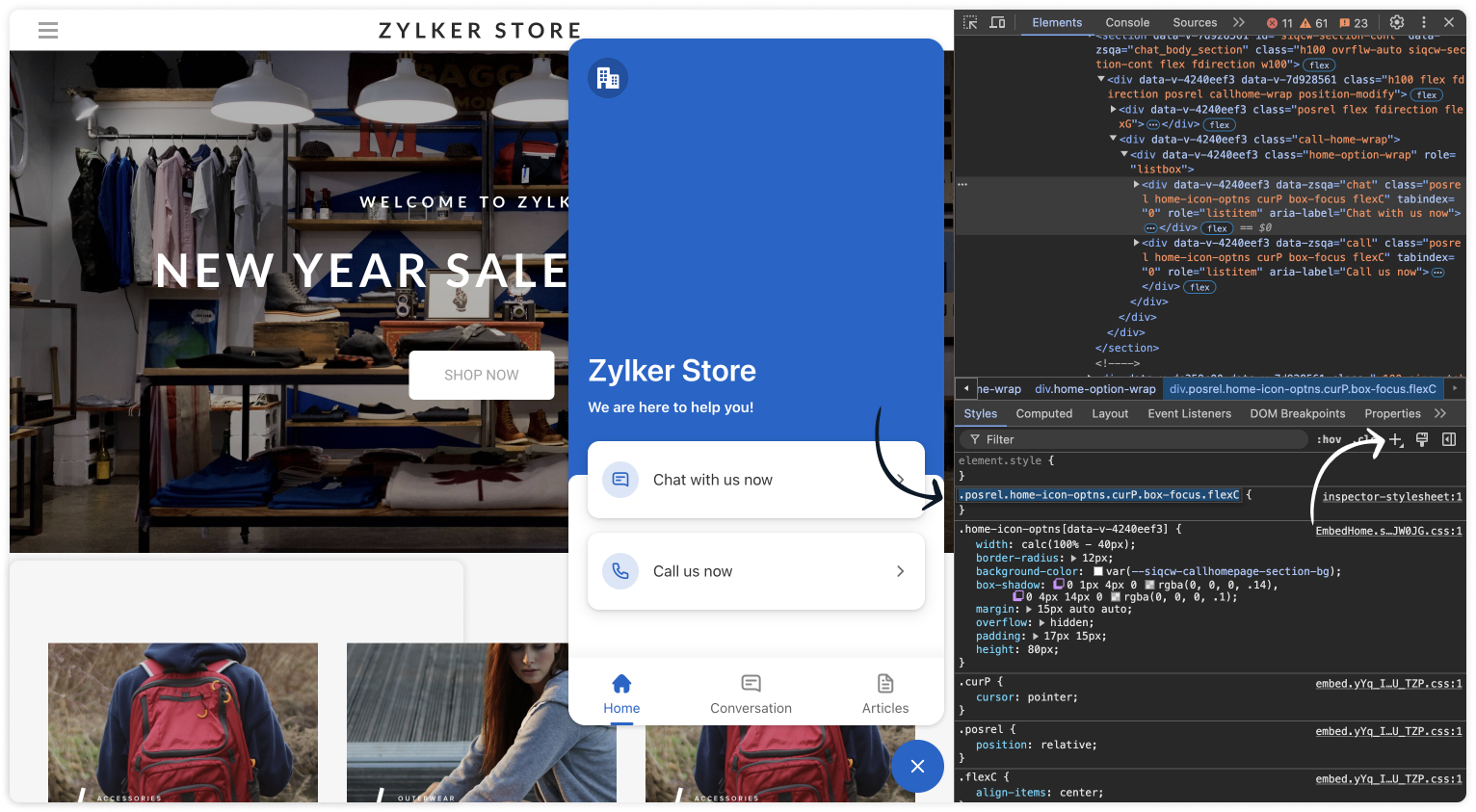Close the DevTools panel
The height and width of the screenshot is (812, 1476).
click(x=1449, y=22)
